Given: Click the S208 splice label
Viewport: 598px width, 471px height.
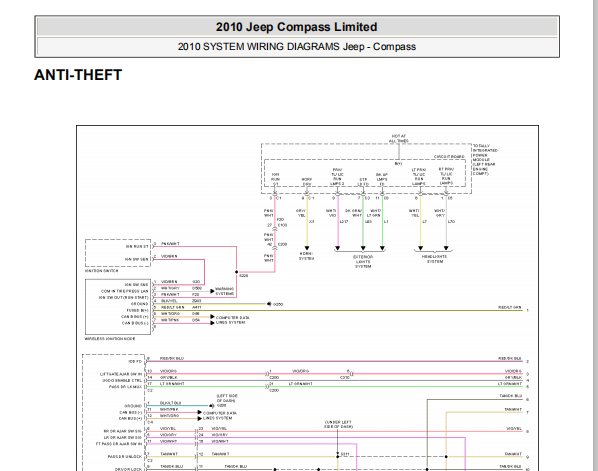Looking at the screenshot, I should tap(243, 275).
